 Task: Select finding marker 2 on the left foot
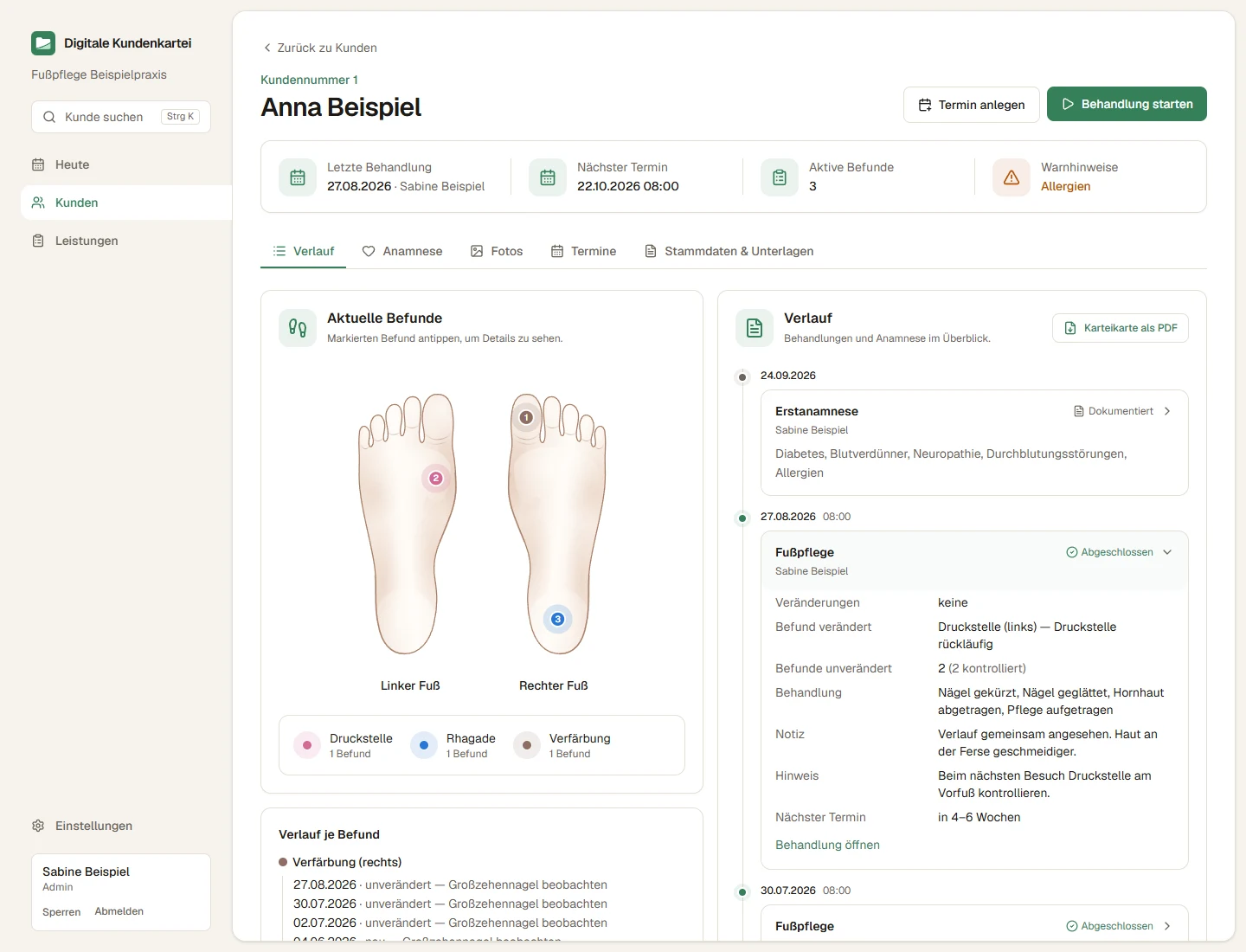pyautogui.click(x=436, y=478)
